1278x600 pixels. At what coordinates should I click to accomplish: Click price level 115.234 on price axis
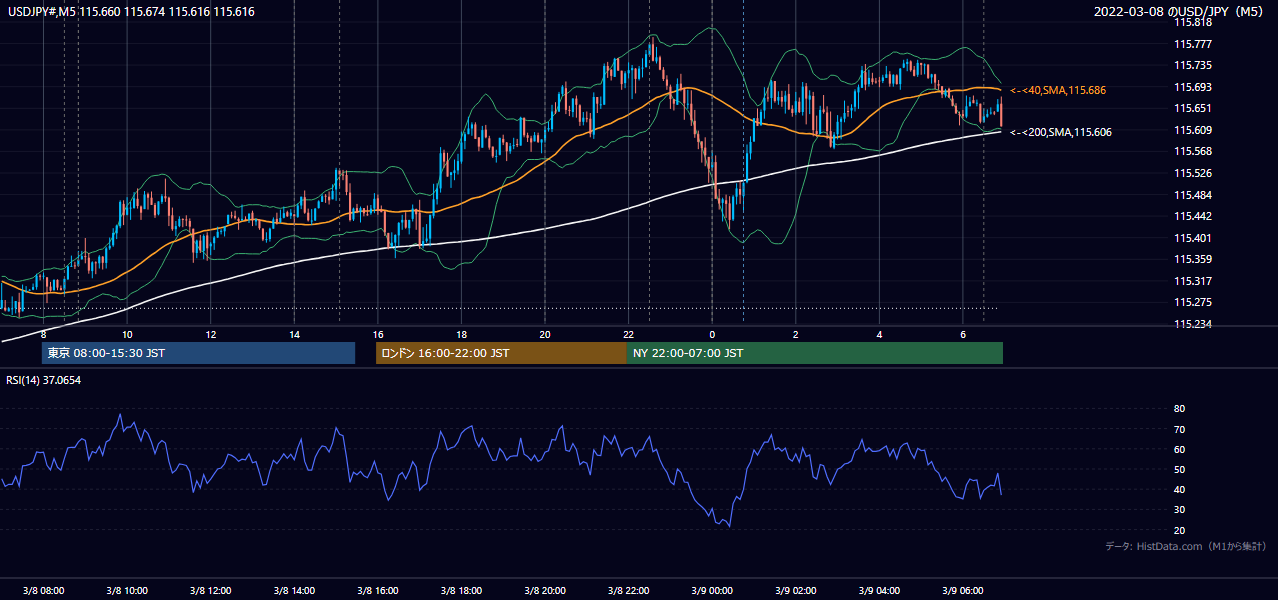(1191, 324)
